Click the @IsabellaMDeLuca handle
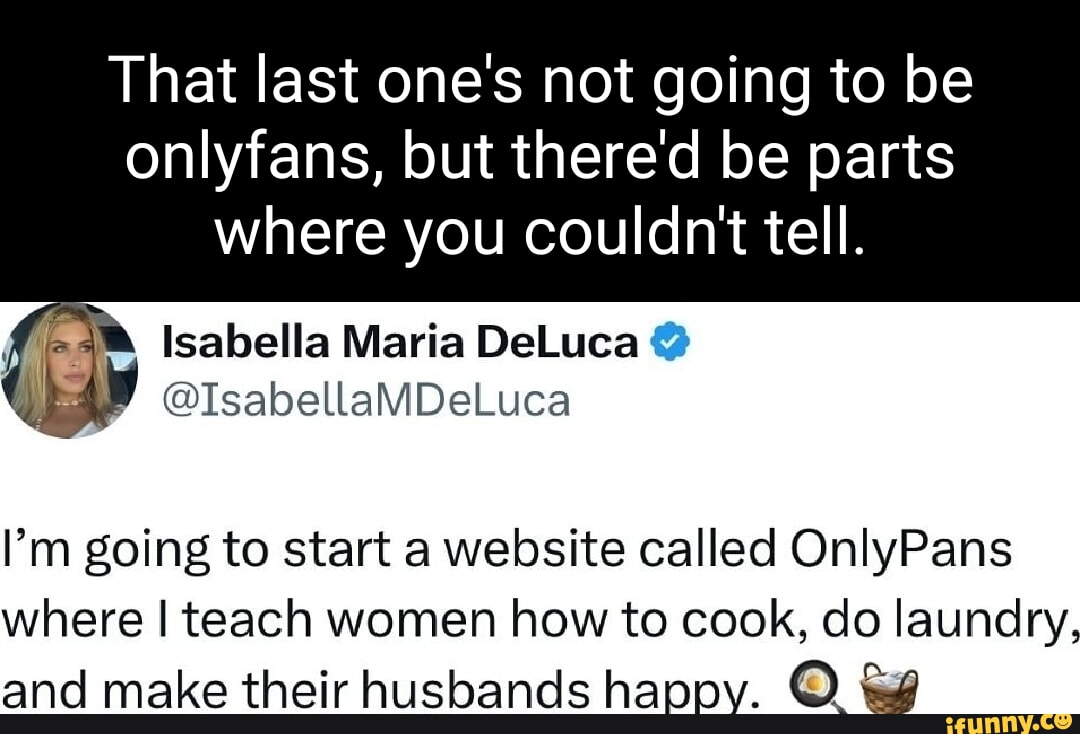This screenshot has width=1080, height=734. [364, 400]
